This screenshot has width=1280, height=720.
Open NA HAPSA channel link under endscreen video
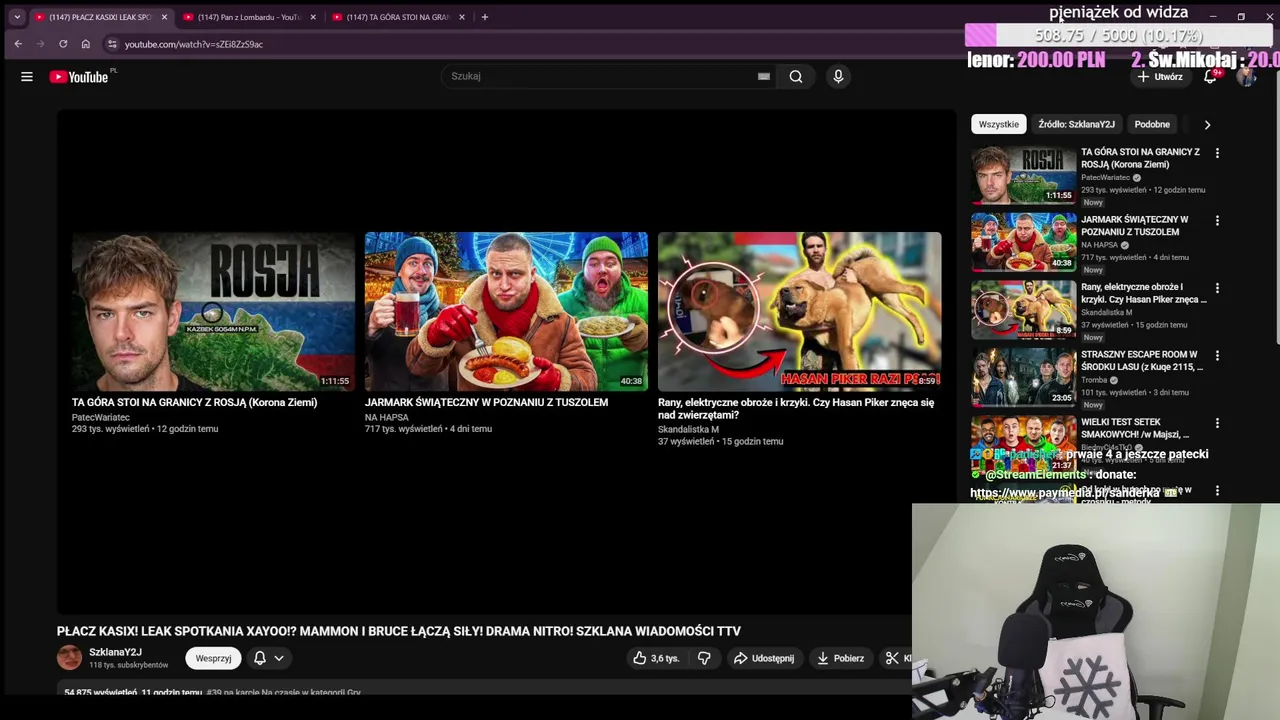pyautogui.click(x=387, y=417)
